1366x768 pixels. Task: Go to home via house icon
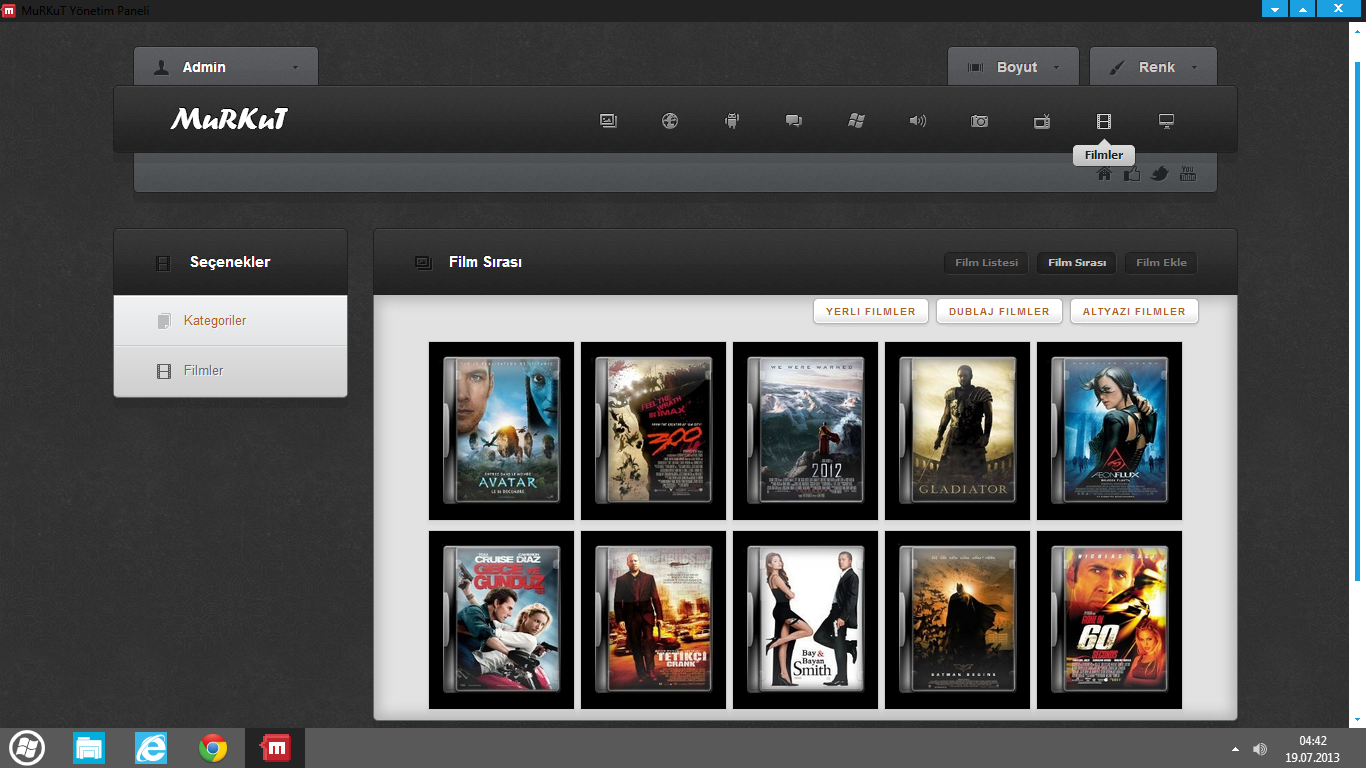point(1105,173)
